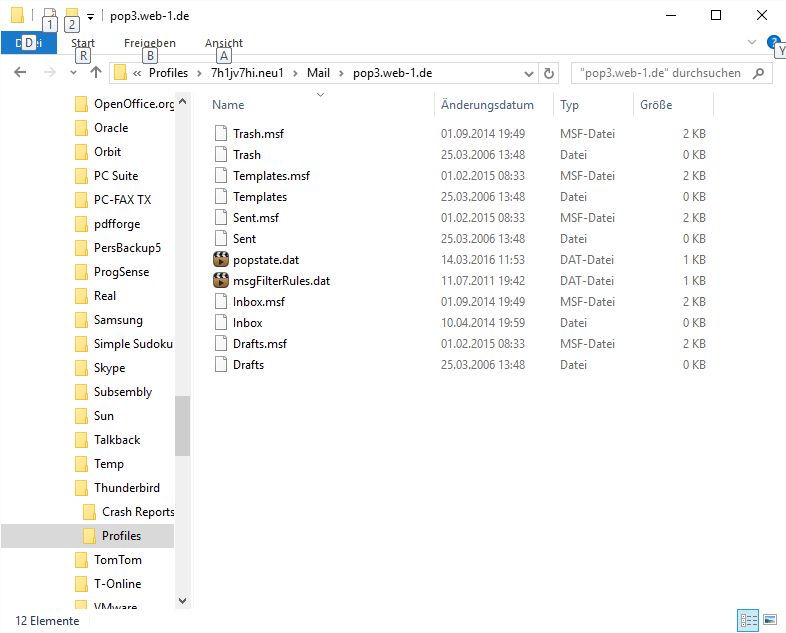
Task: Expand the ribbon with the chevron
Action: 752,43
